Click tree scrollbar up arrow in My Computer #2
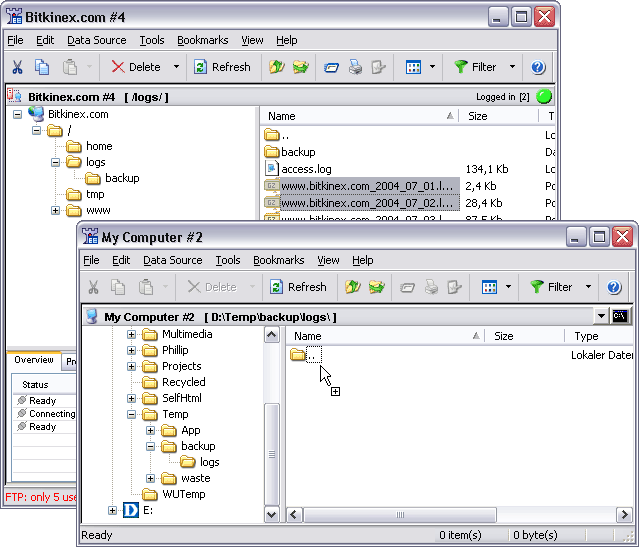The image size is (639, 547). point(272,335)
